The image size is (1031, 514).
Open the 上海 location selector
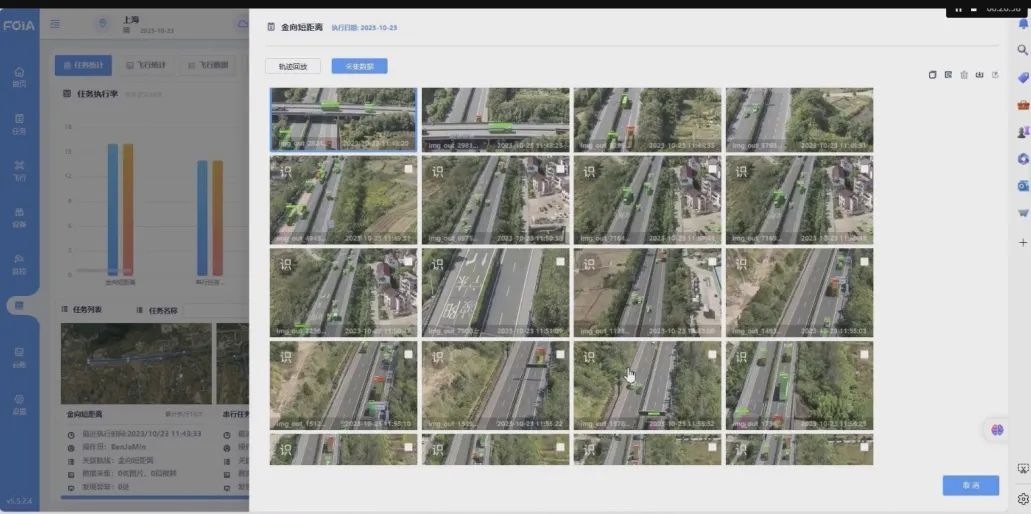point(130,21)
